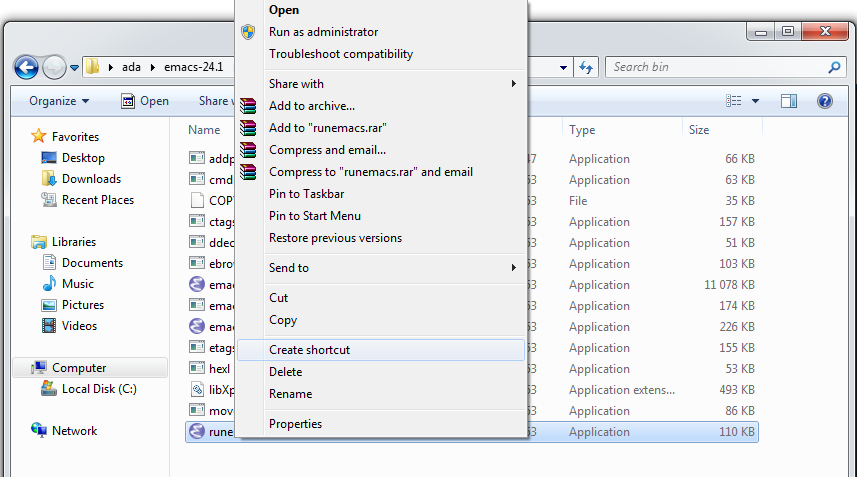Screen dimensions: 857x477
Task: Click the file icon in the 35 KB row
Action: tap(197, 201)
